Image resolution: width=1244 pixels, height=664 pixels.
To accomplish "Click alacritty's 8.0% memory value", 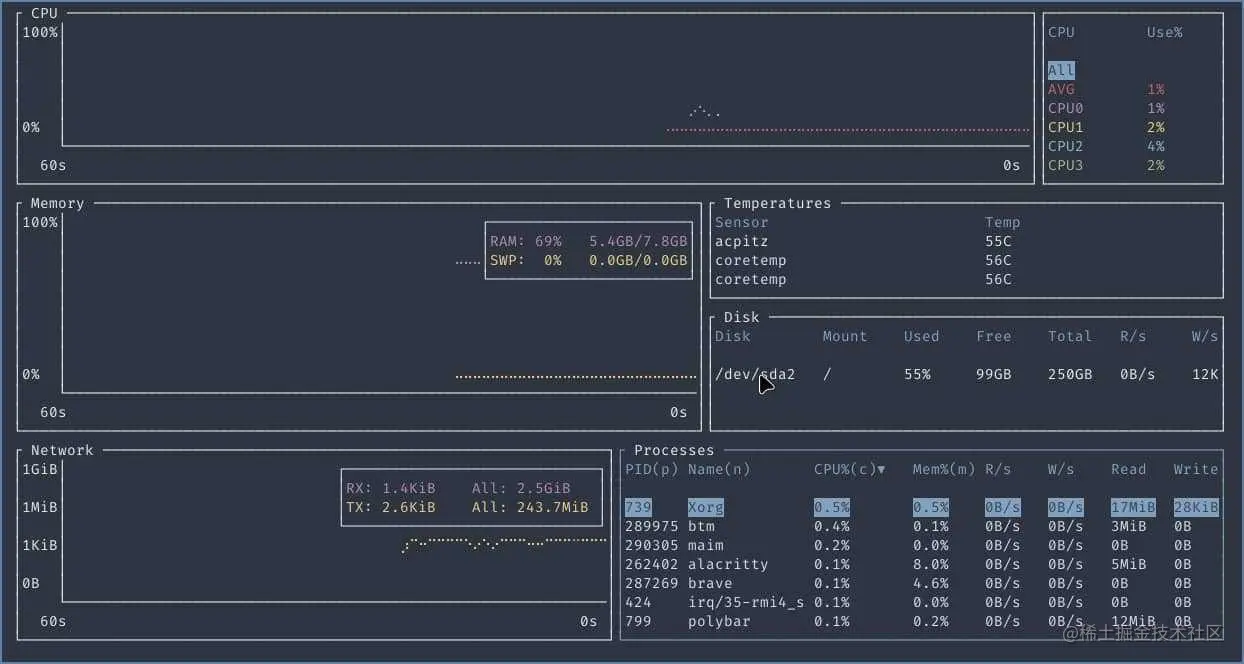I will [930, 564].
